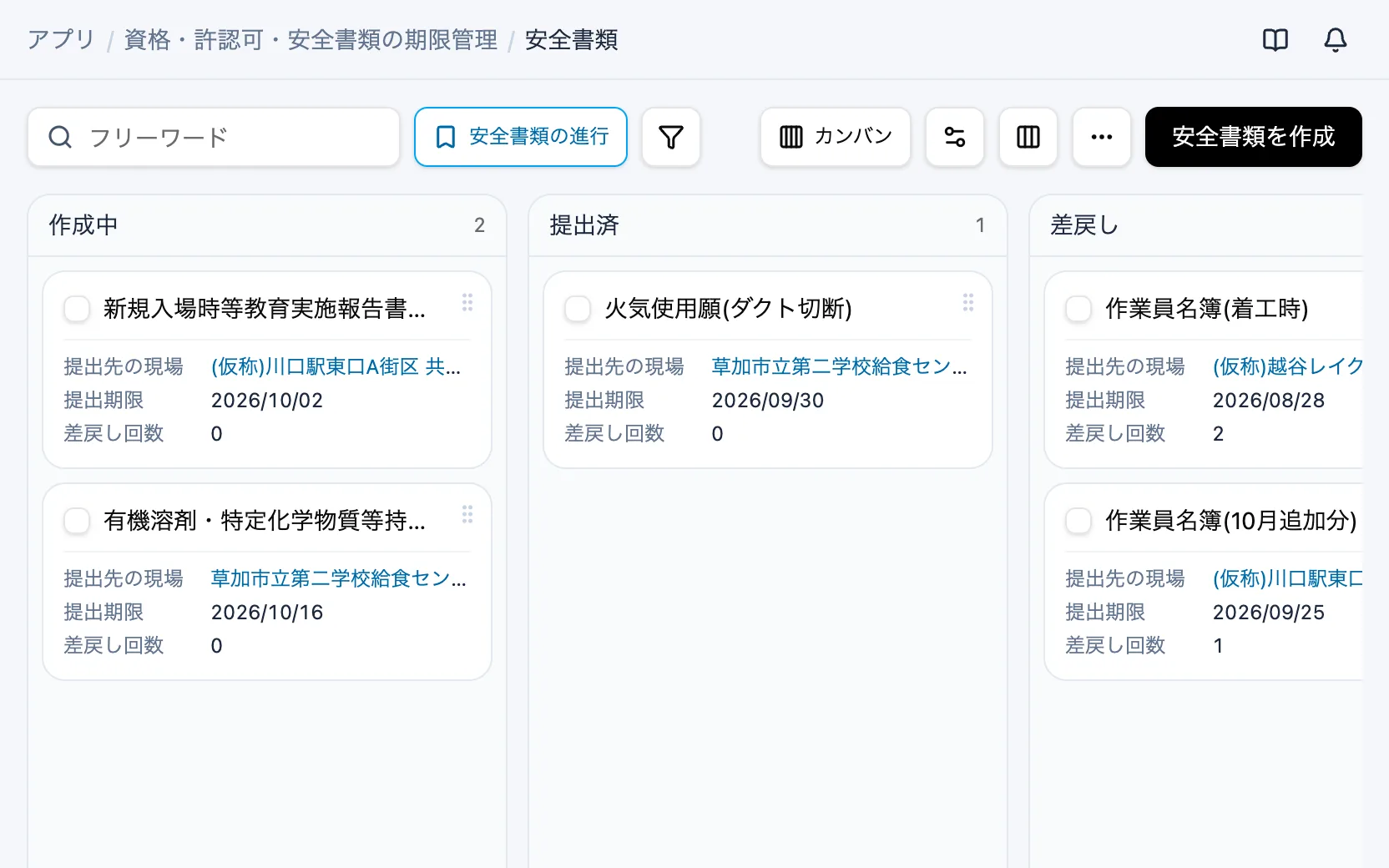Check the 火気使用願(ダクト切断) card
The image size is (1389, 868).
[578, 309]
